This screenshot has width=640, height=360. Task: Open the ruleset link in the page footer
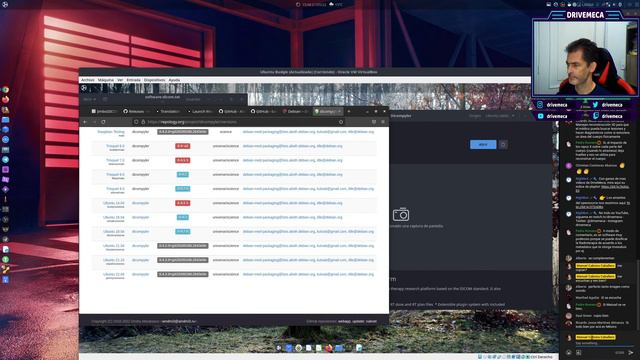[371, 321]
